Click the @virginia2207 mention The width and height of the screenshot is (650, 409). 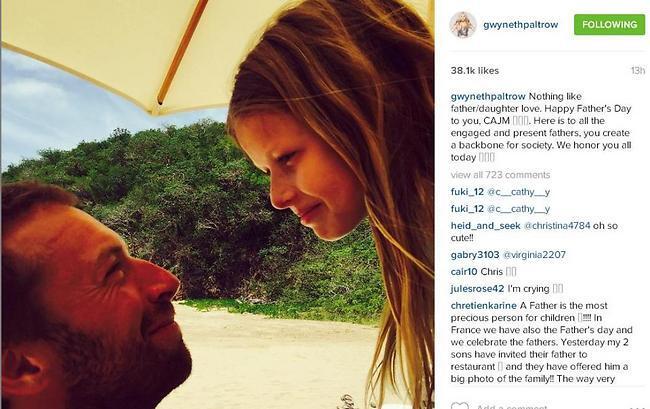534,255
